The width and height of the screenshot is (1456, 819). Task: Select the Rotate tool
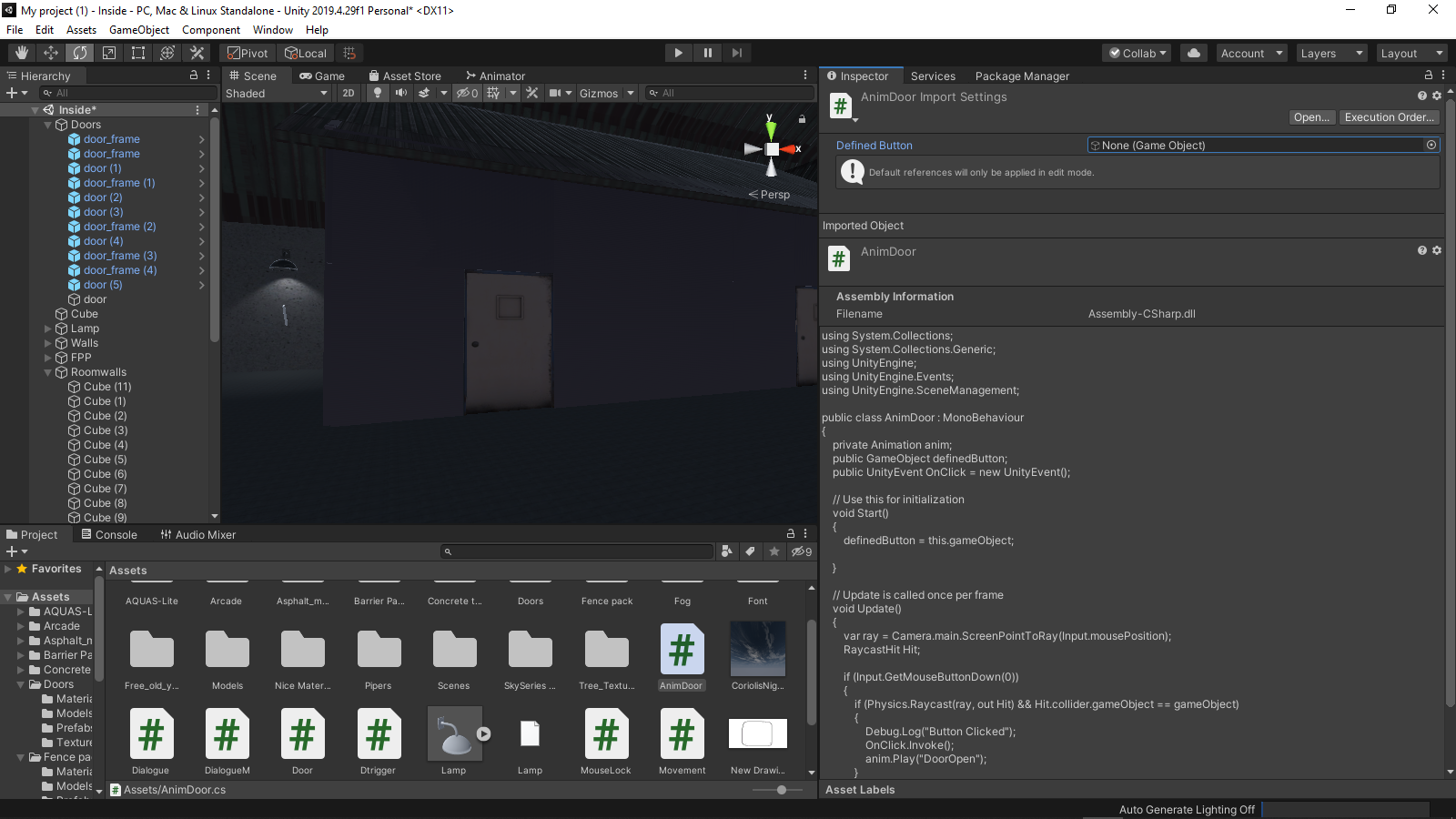pos(80,53)
